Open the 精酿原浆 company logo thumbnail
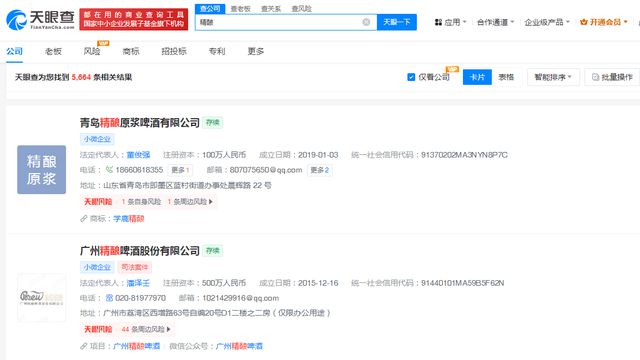Screen dimensions: 640x360 42,169
